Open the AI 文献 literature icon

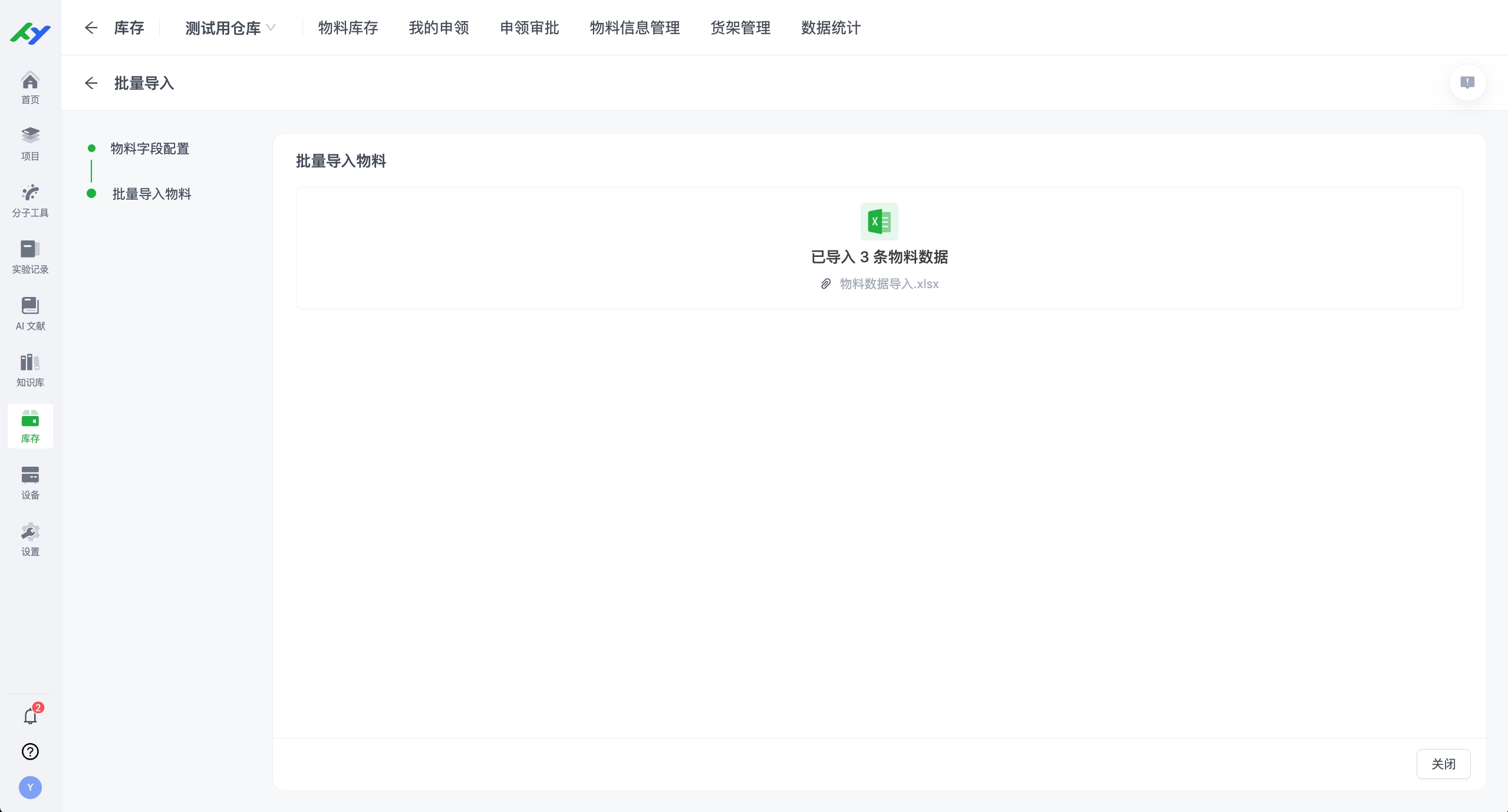pyautogui.click(x=30, y=313)
